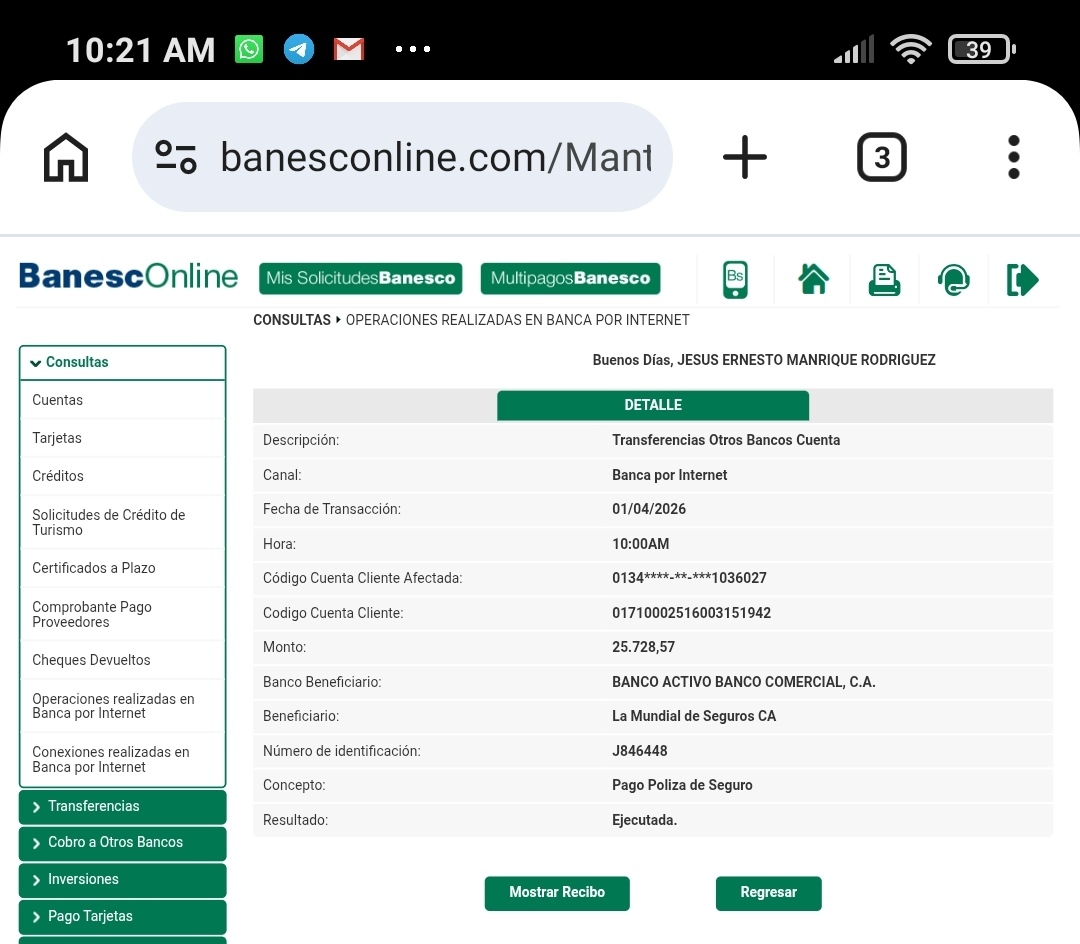Screen dimensions: 1080x944
Task: Open a new browser tab with plus icon
Action: click(744, 157)
